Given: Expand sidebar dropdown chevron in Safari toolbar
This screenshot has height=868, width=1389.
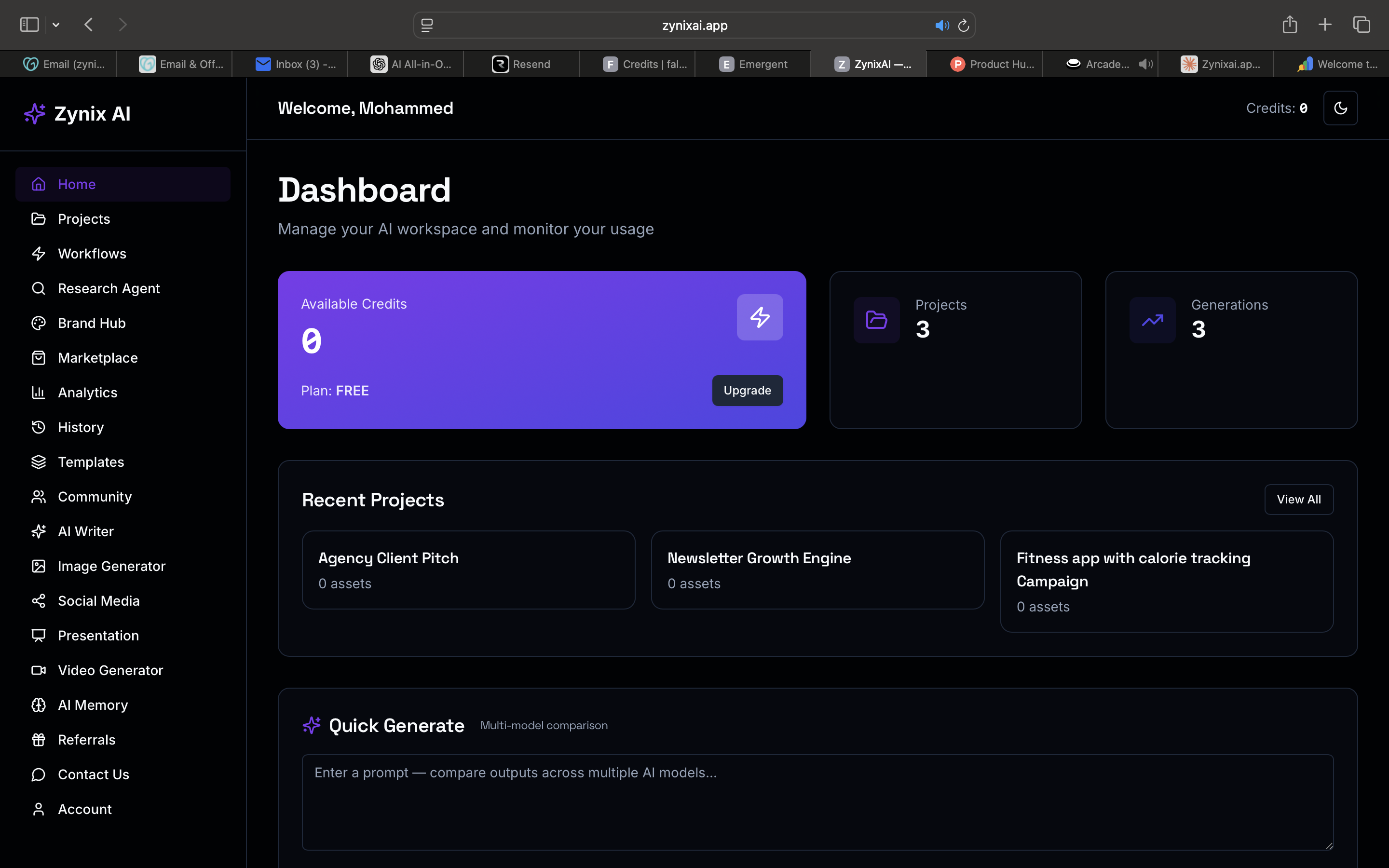Looking at the screenshot, I should click(55, 25).
